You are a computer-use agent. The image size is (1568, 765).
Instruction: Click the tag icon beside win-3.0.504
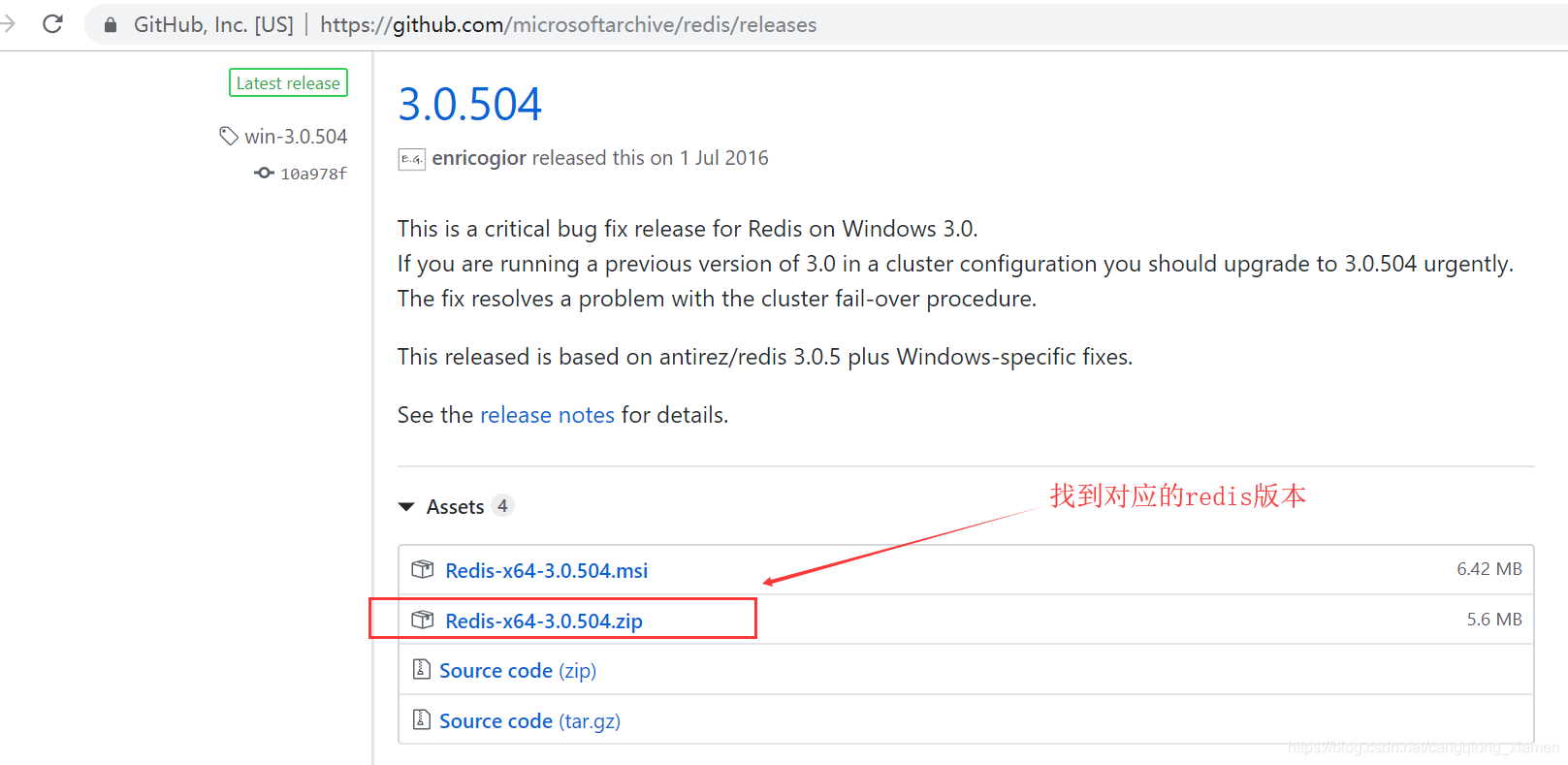[229, 136]
